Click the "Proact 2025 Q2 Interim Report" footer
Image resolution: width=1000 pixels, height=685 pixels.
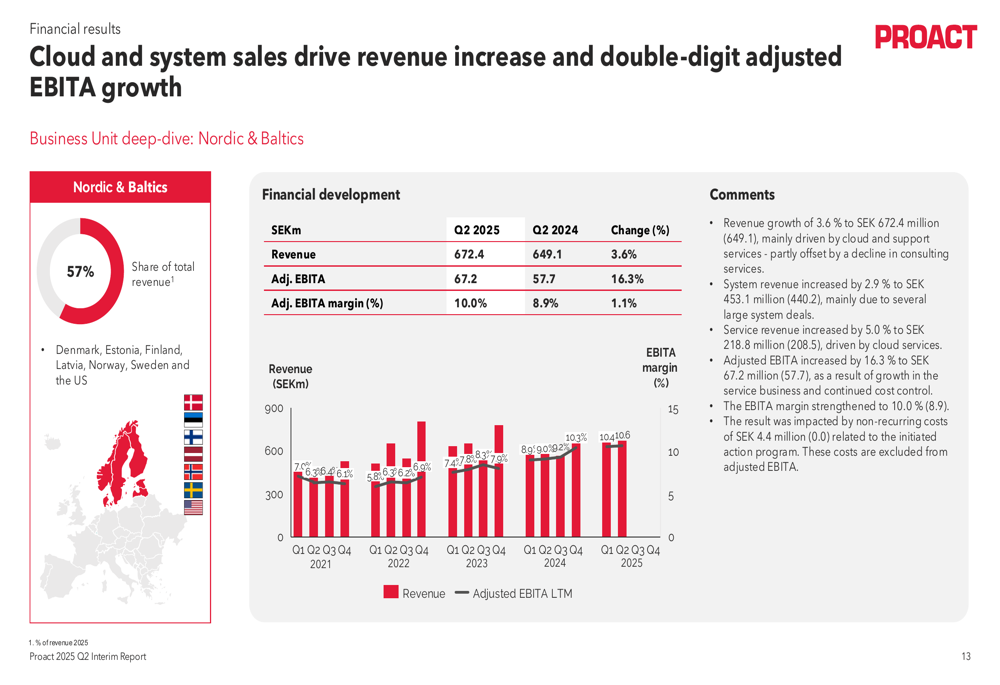pos(88,656)
